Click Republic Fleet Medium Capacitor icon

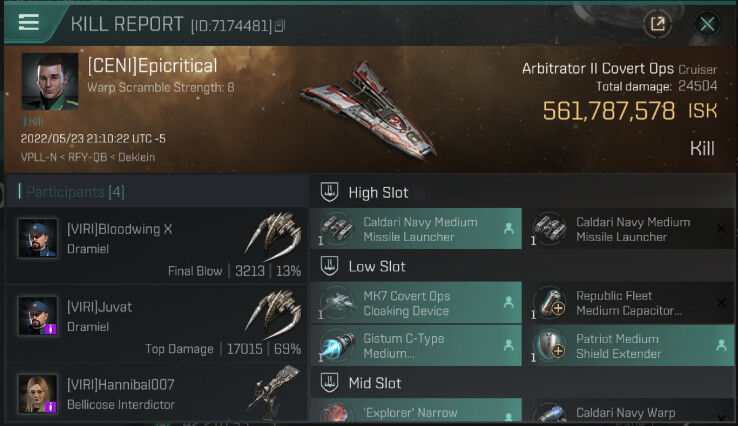550,303
